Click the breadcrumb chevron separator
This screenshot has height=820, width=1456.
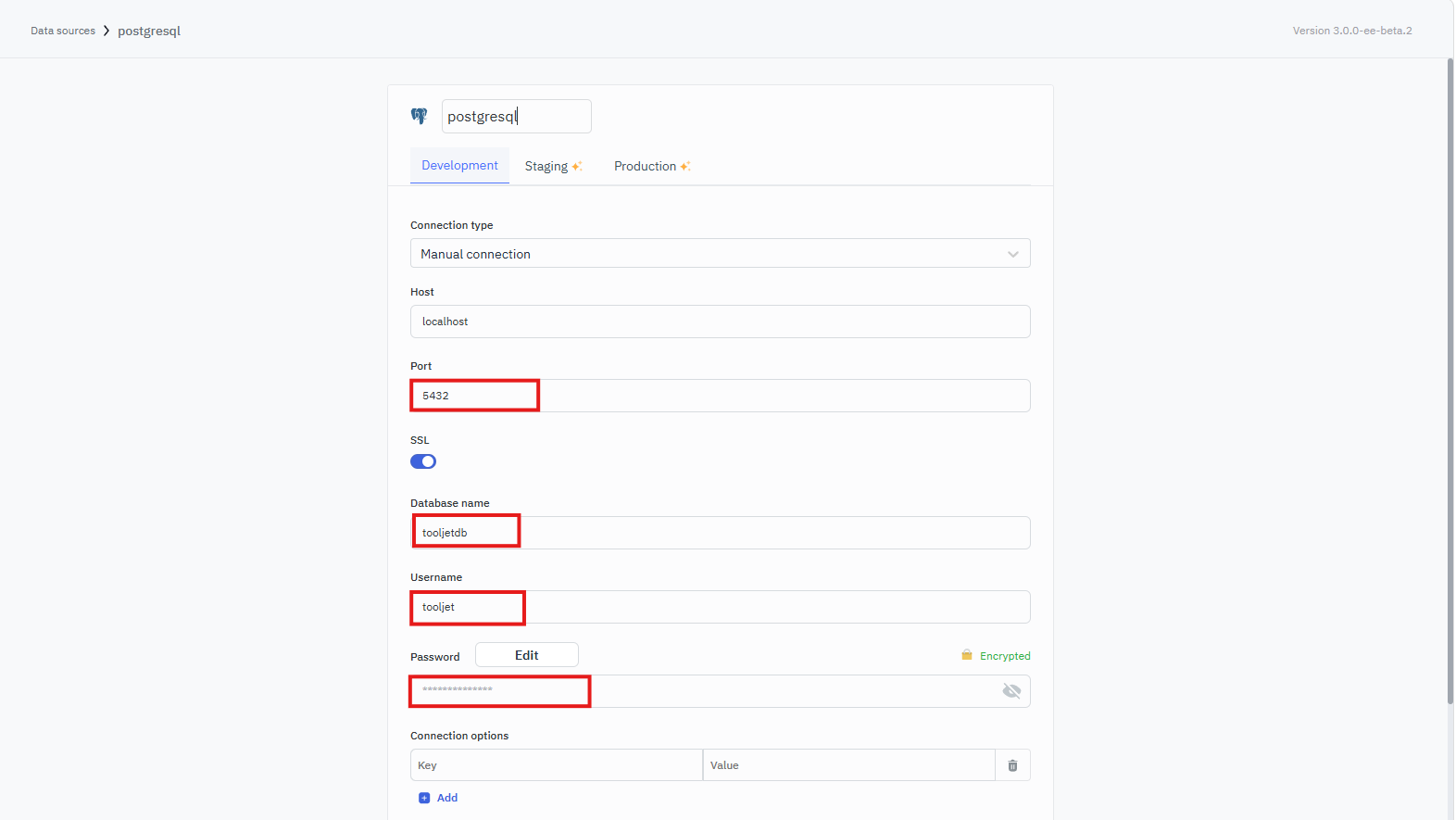point(107,31)
